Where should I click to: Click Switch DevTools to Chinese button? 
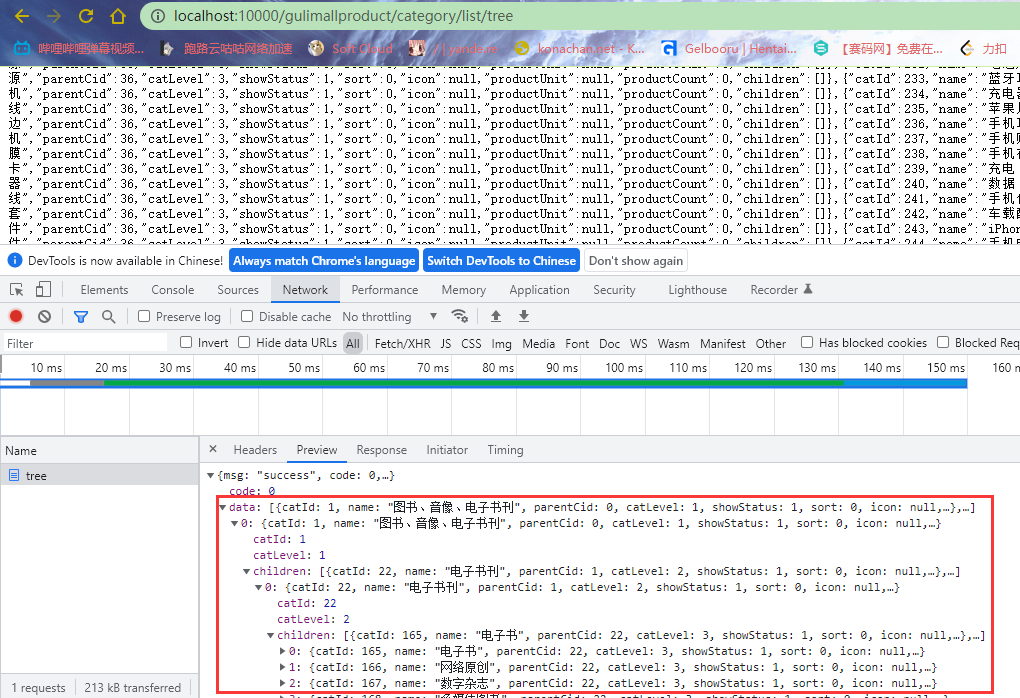point(502,261)
